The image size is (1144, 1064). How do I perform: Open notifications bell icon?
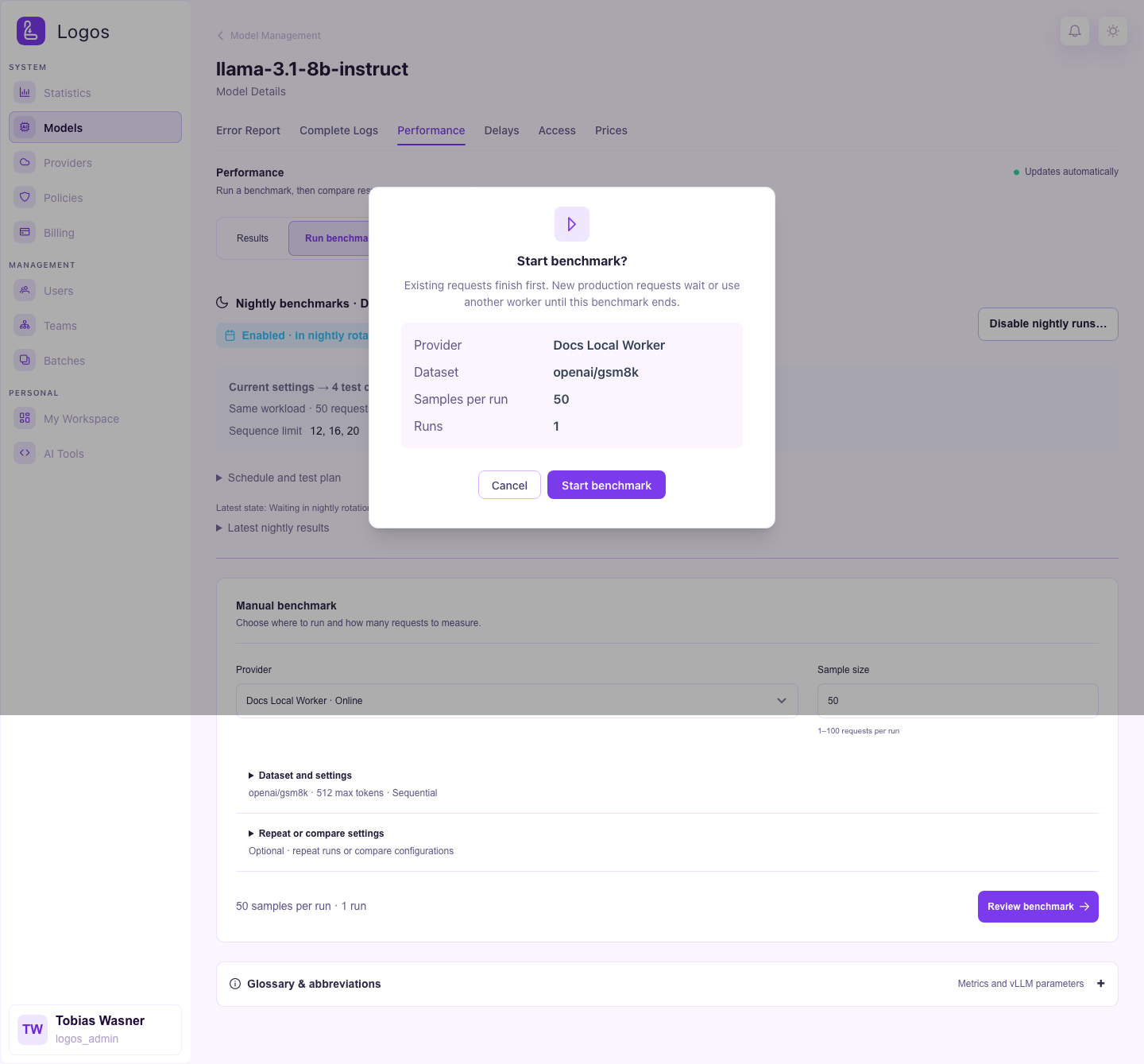1075,31
